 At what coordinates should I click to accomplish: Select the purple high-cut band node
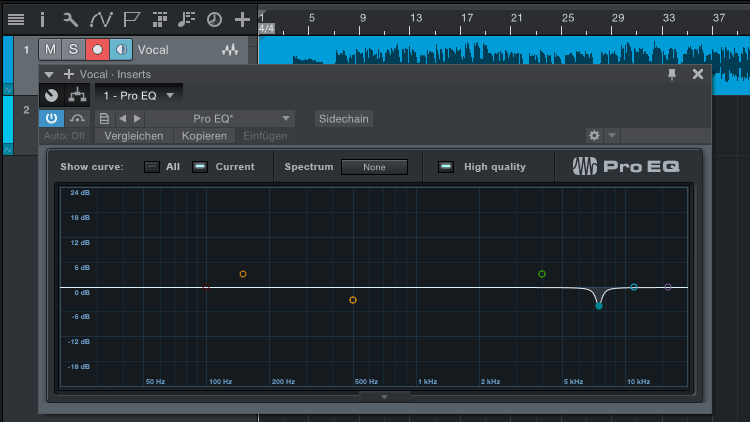click(x=668, y=287)
